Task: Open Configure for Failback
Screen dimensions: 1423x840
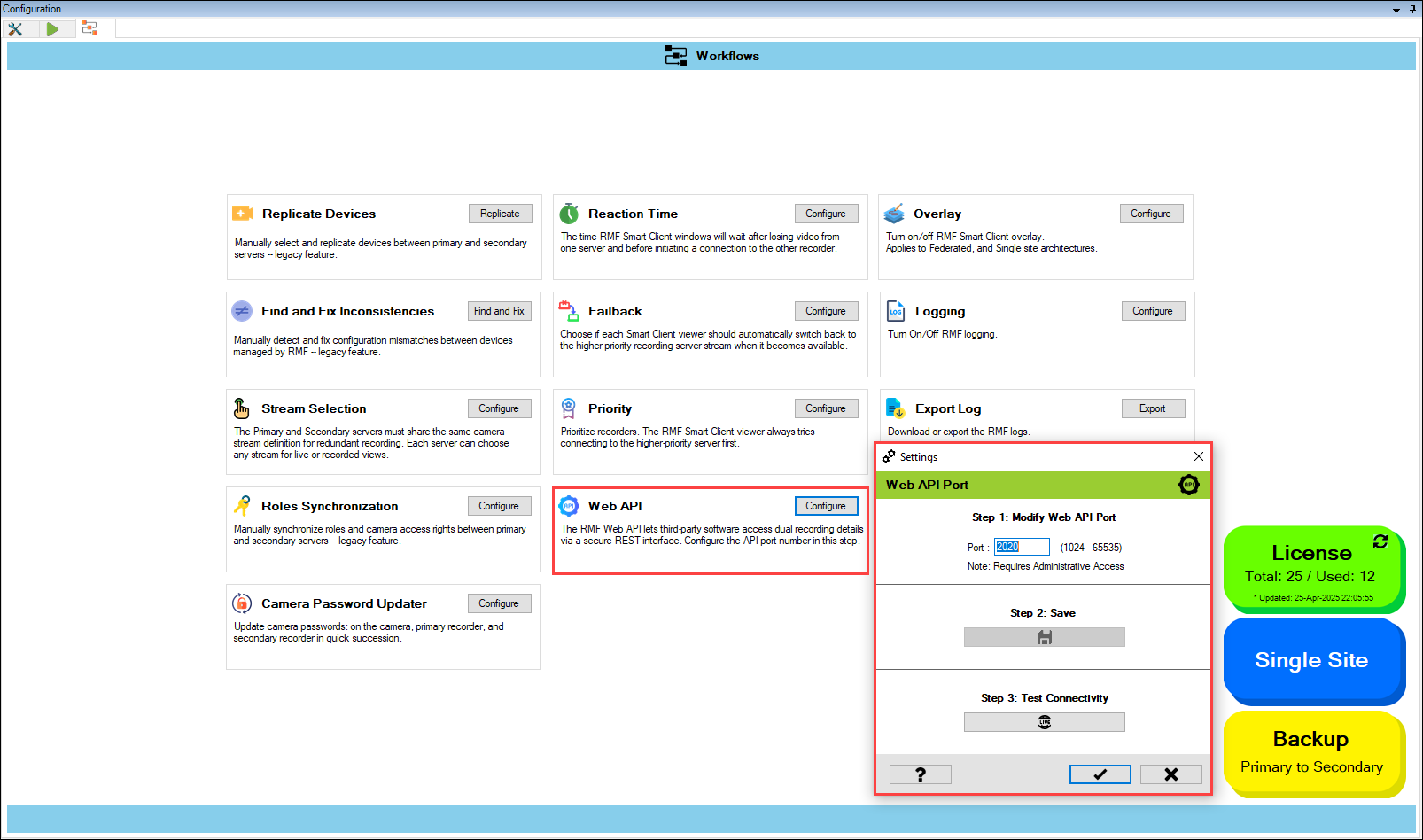Action: pos(825,311)
